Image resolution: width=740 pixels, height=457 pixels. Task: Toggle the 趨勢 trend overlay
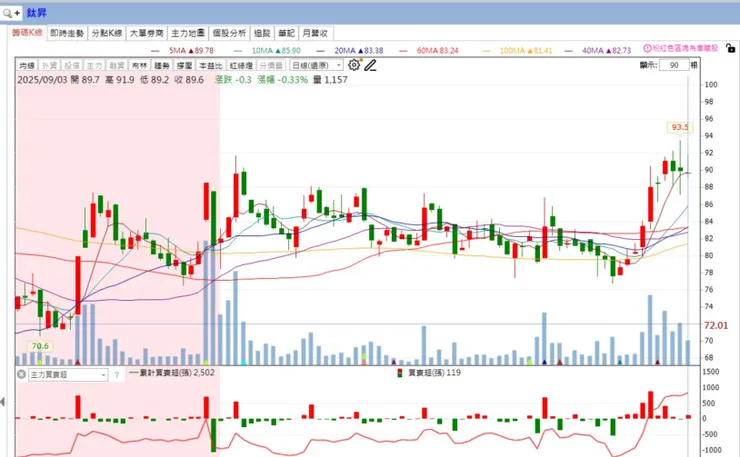pos(162,65)
